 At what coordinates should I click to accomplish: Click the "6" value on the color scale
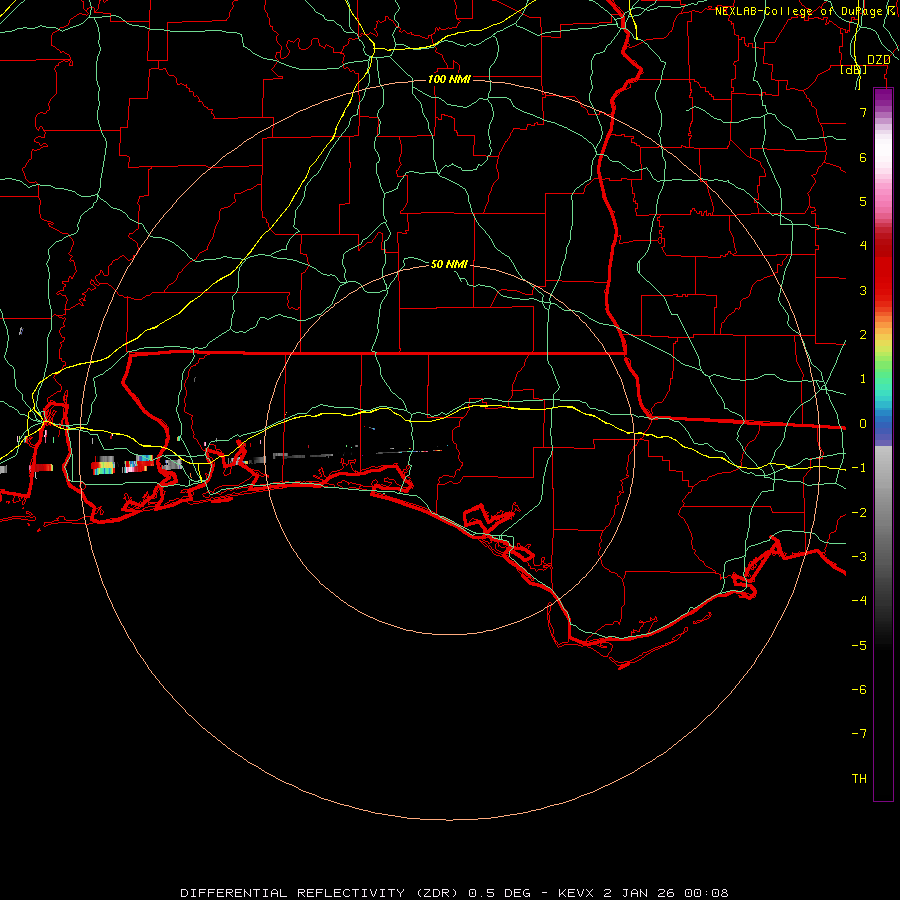(863, 157)
